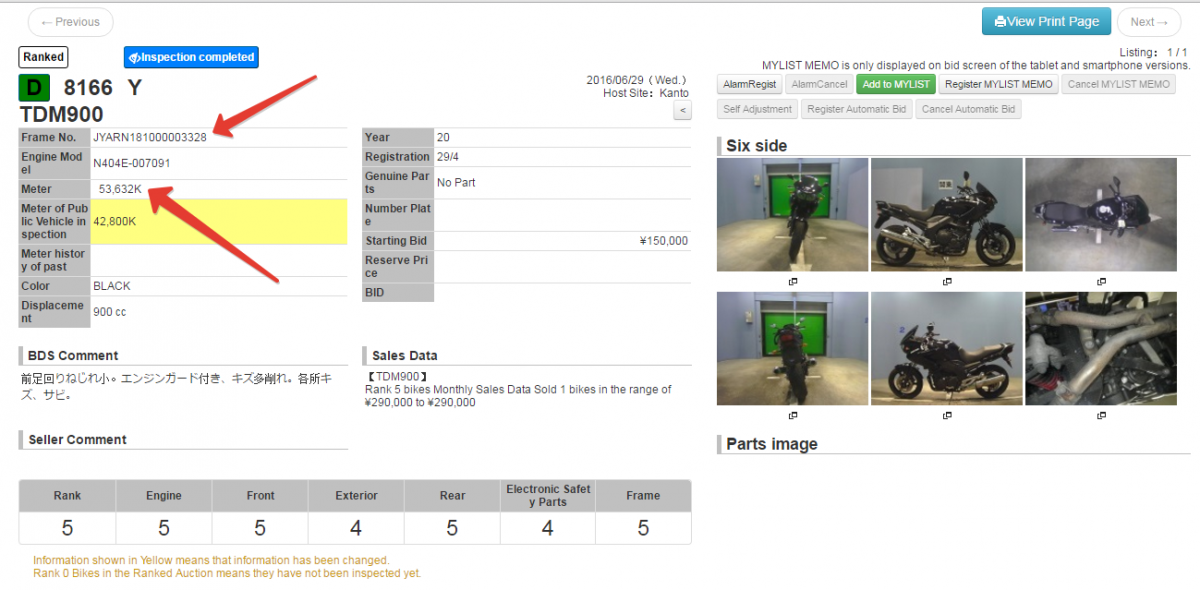This screenshot has width=1200, height=590.
Task: Add this bike to MYLIST
Action: tap(896, 84)
